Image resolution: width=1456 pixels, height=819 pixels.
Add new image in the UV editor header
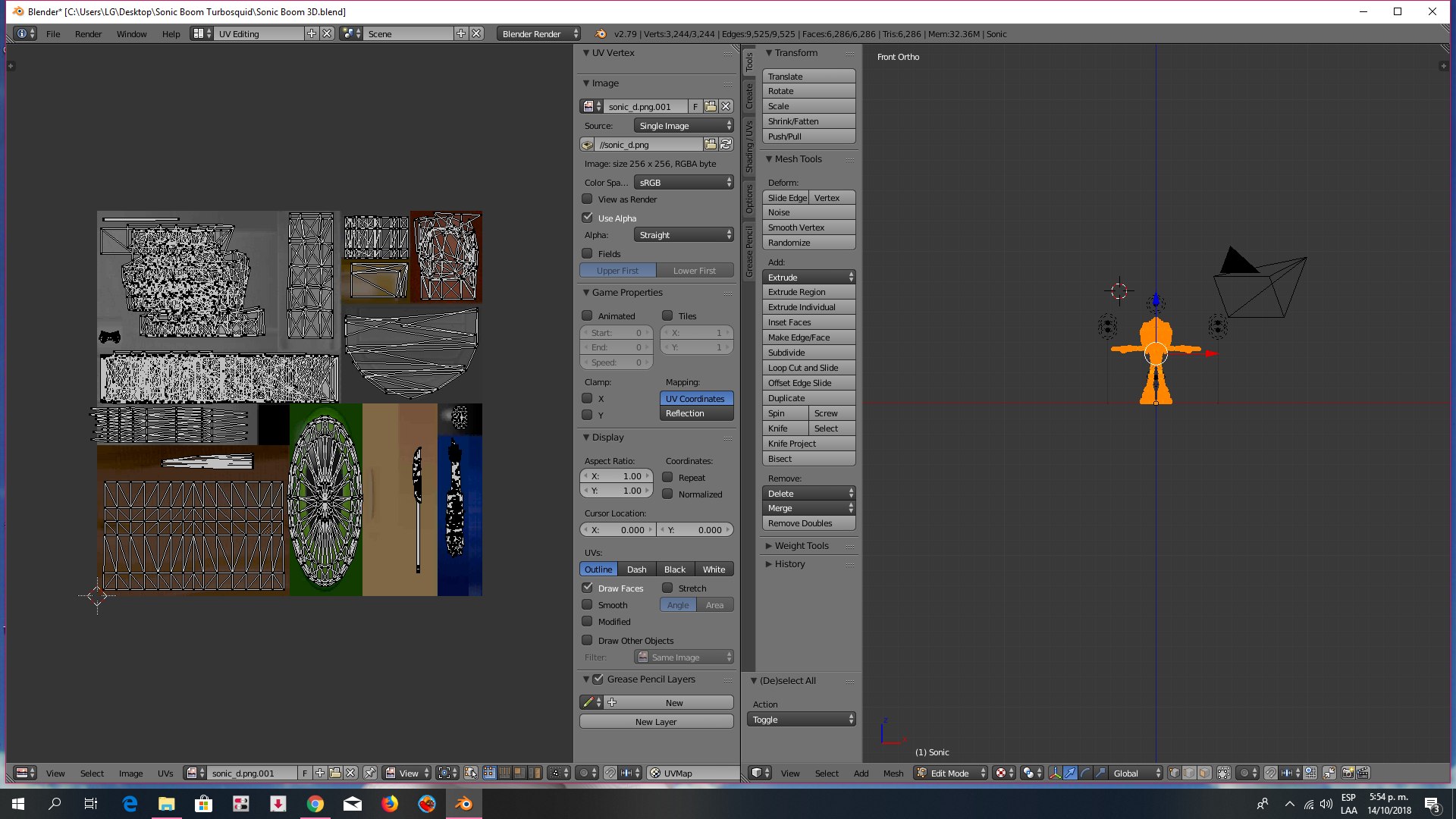[320, 773]
